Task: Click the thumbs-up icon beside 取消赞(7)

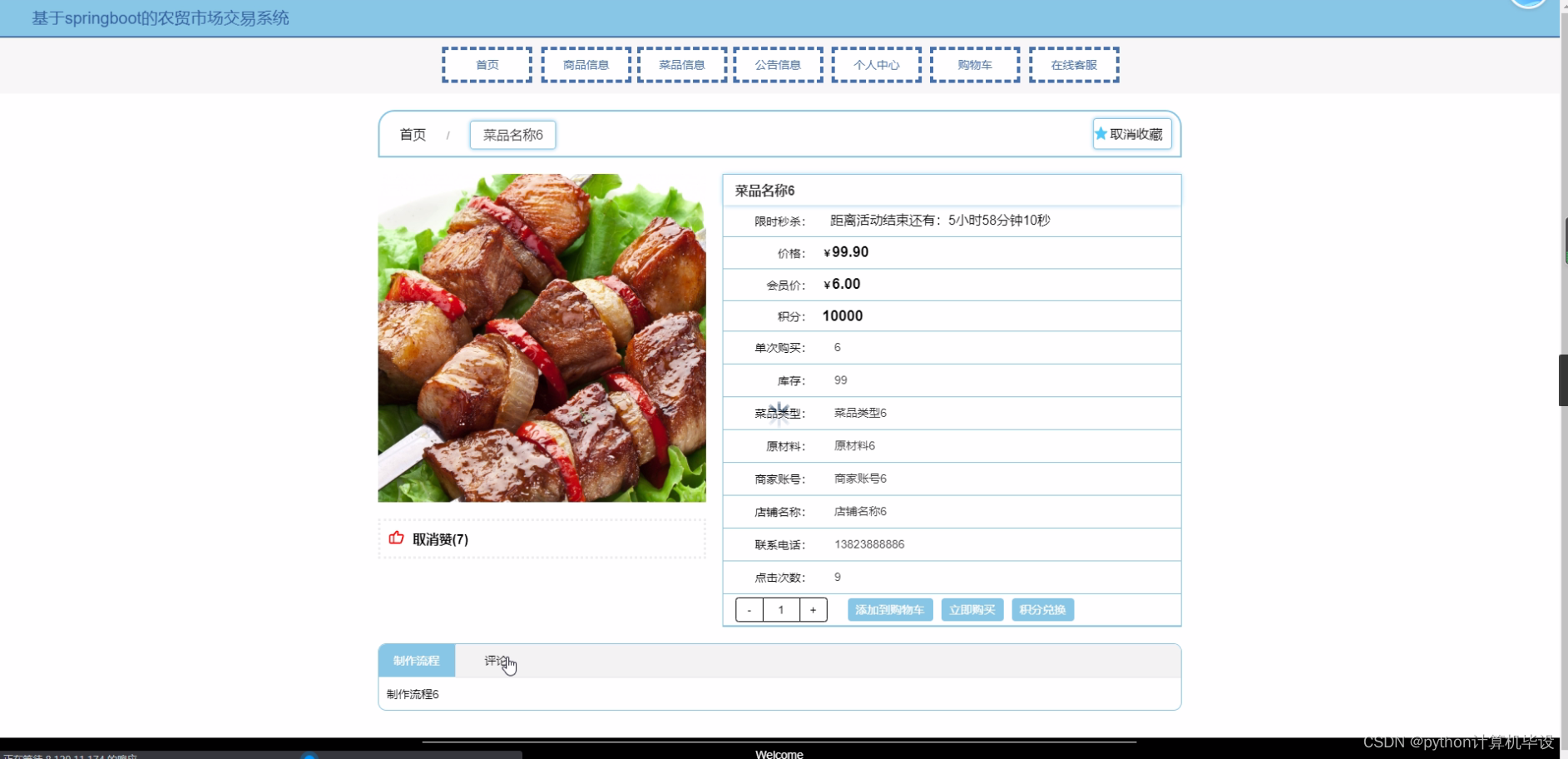Action: [396, 538]
